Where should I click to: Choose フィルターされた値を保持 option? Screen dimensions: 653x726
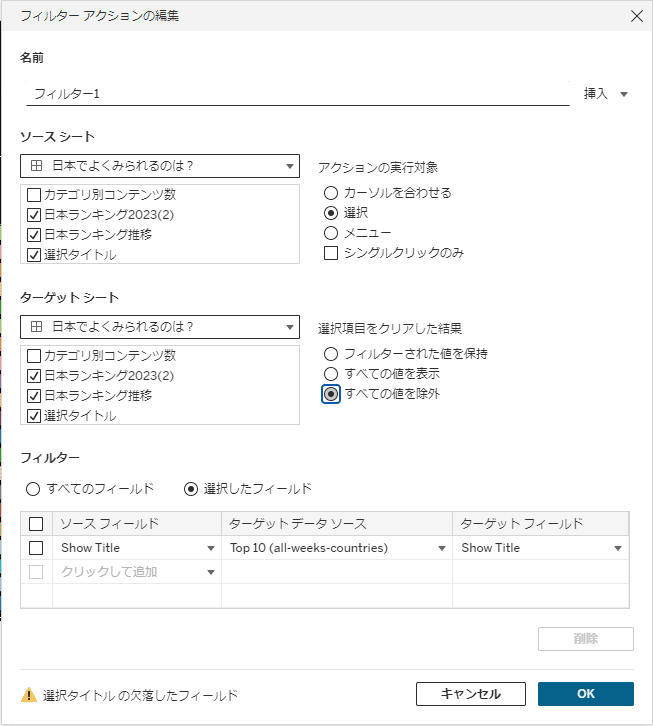point(331,353)
